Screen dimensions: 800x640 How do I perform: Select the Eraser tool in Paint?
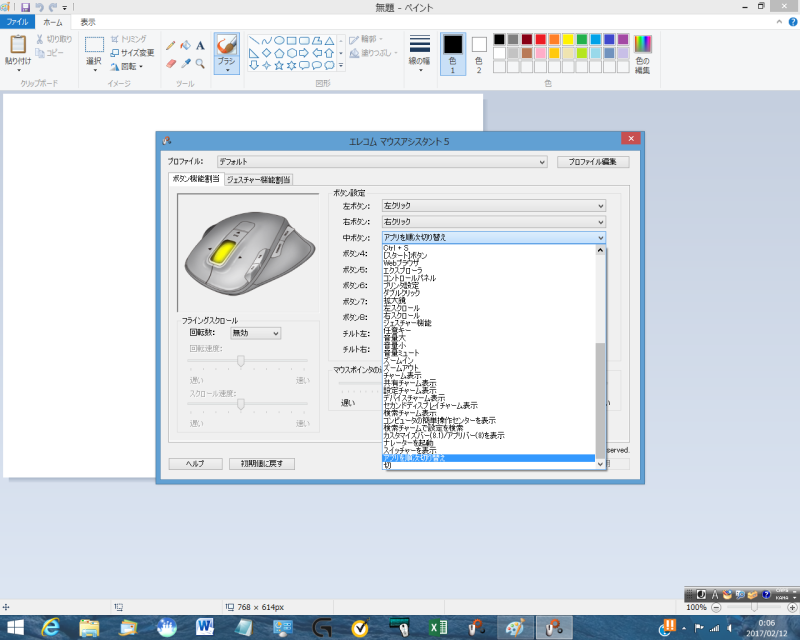171,63
